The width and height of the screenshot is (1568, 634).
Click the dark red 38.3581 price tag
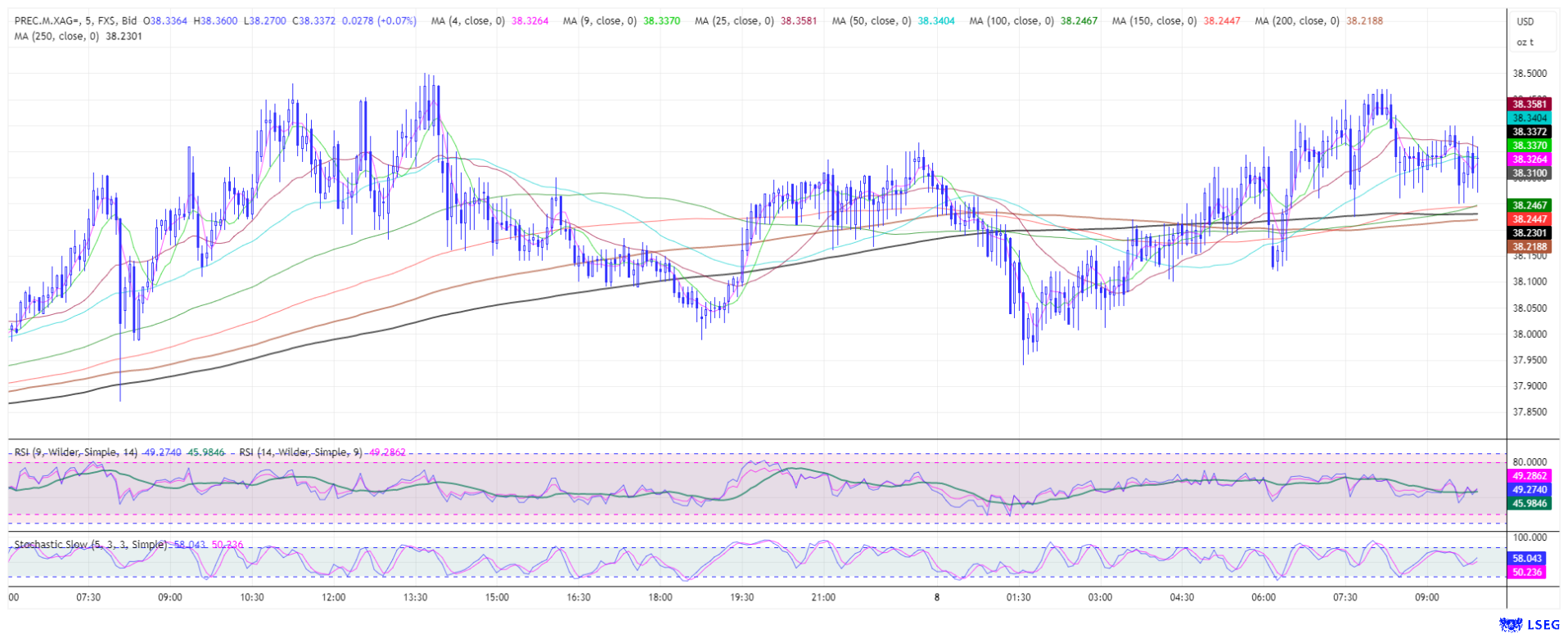point(1529,104)
